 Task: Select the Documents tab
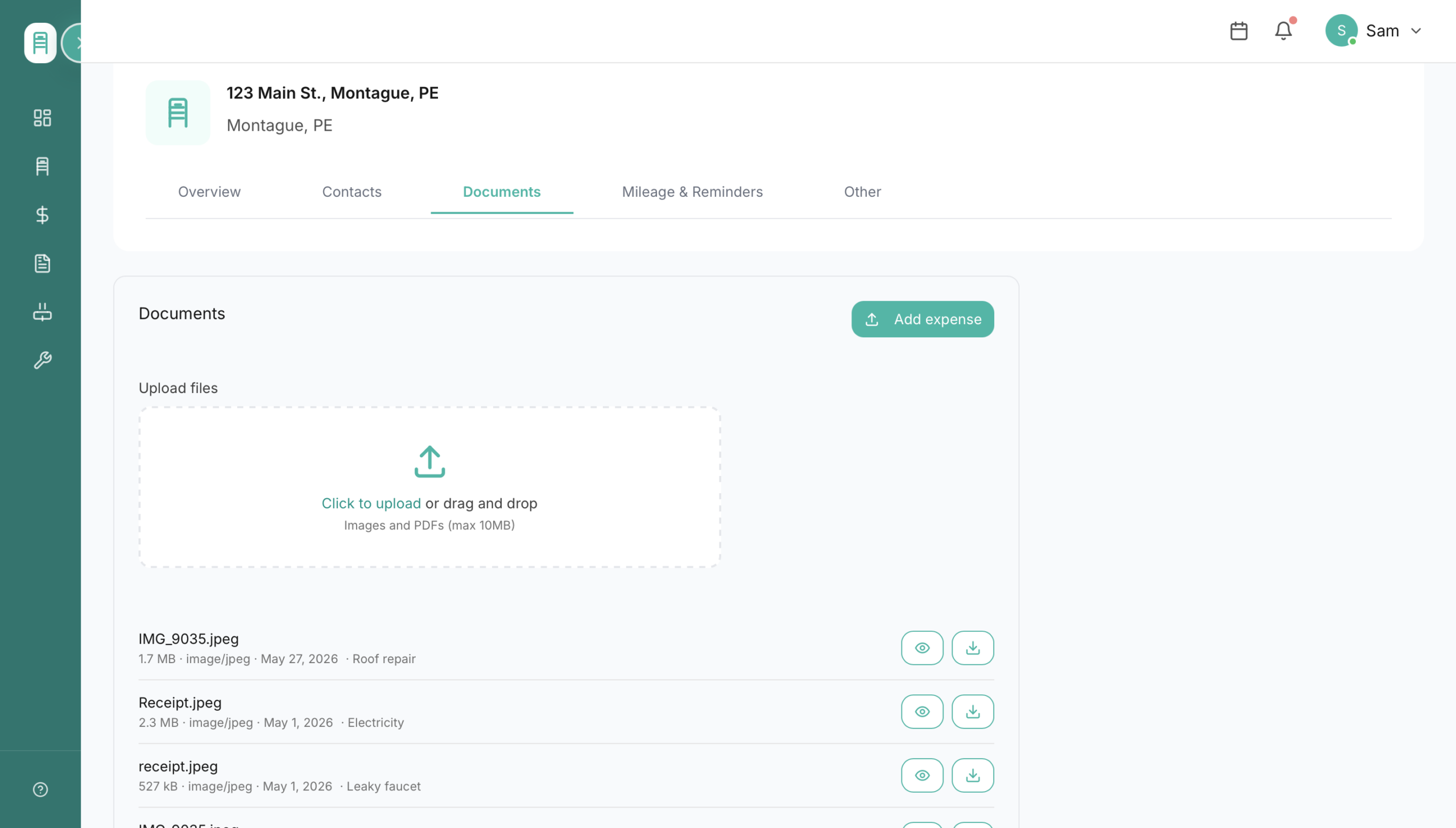pos(502,192)
